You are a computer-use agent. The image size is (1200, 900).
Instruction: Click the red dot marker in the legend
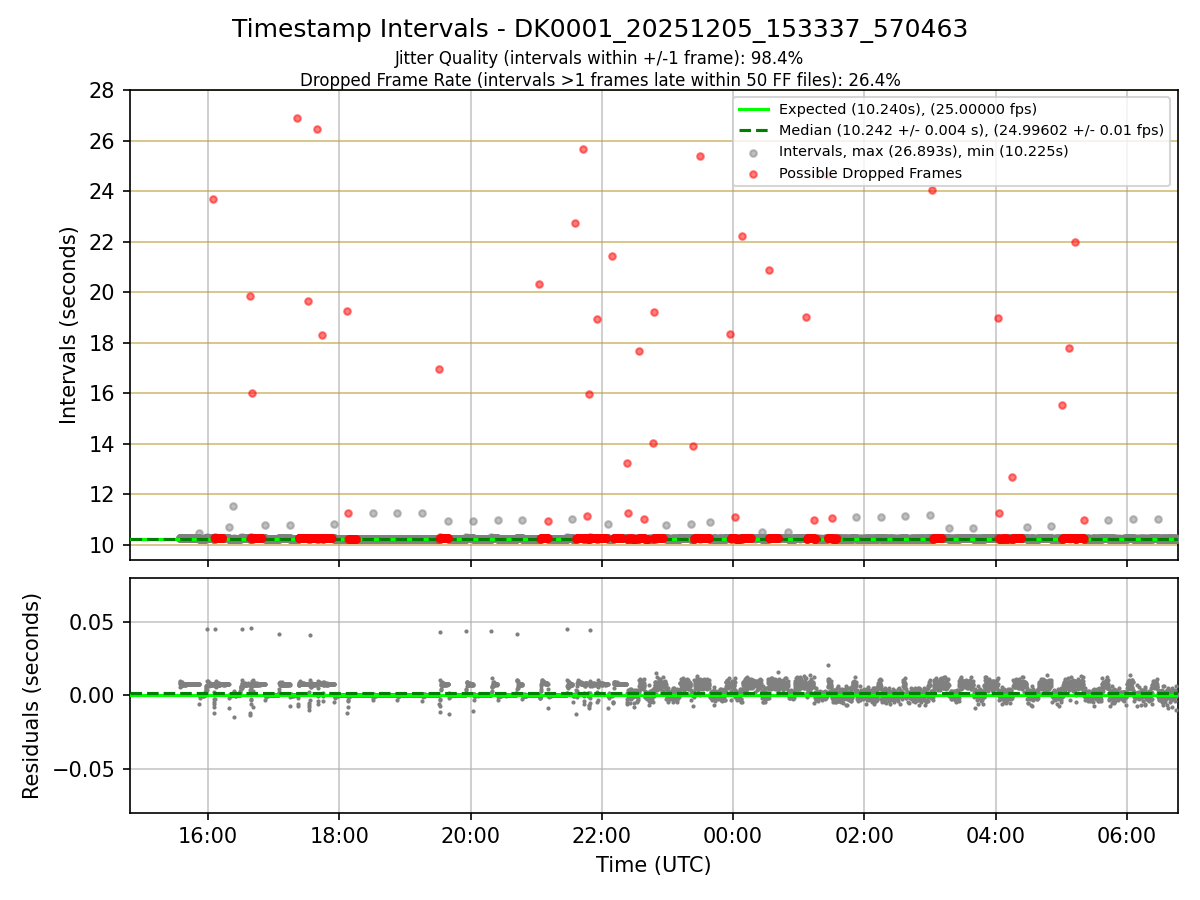coord(753,173)
